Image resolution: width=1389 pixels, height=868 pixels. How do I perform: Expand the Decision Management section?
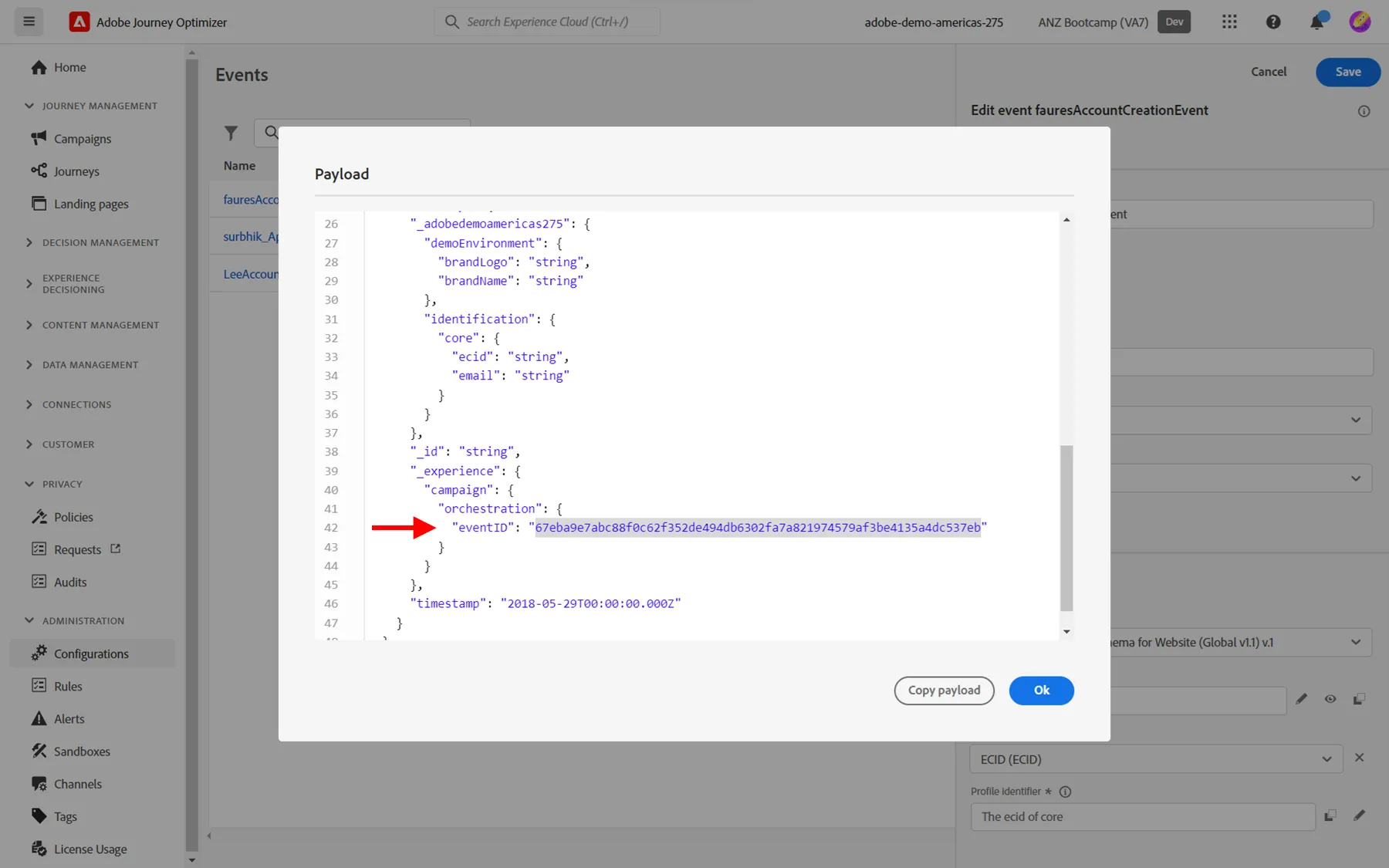93,242
